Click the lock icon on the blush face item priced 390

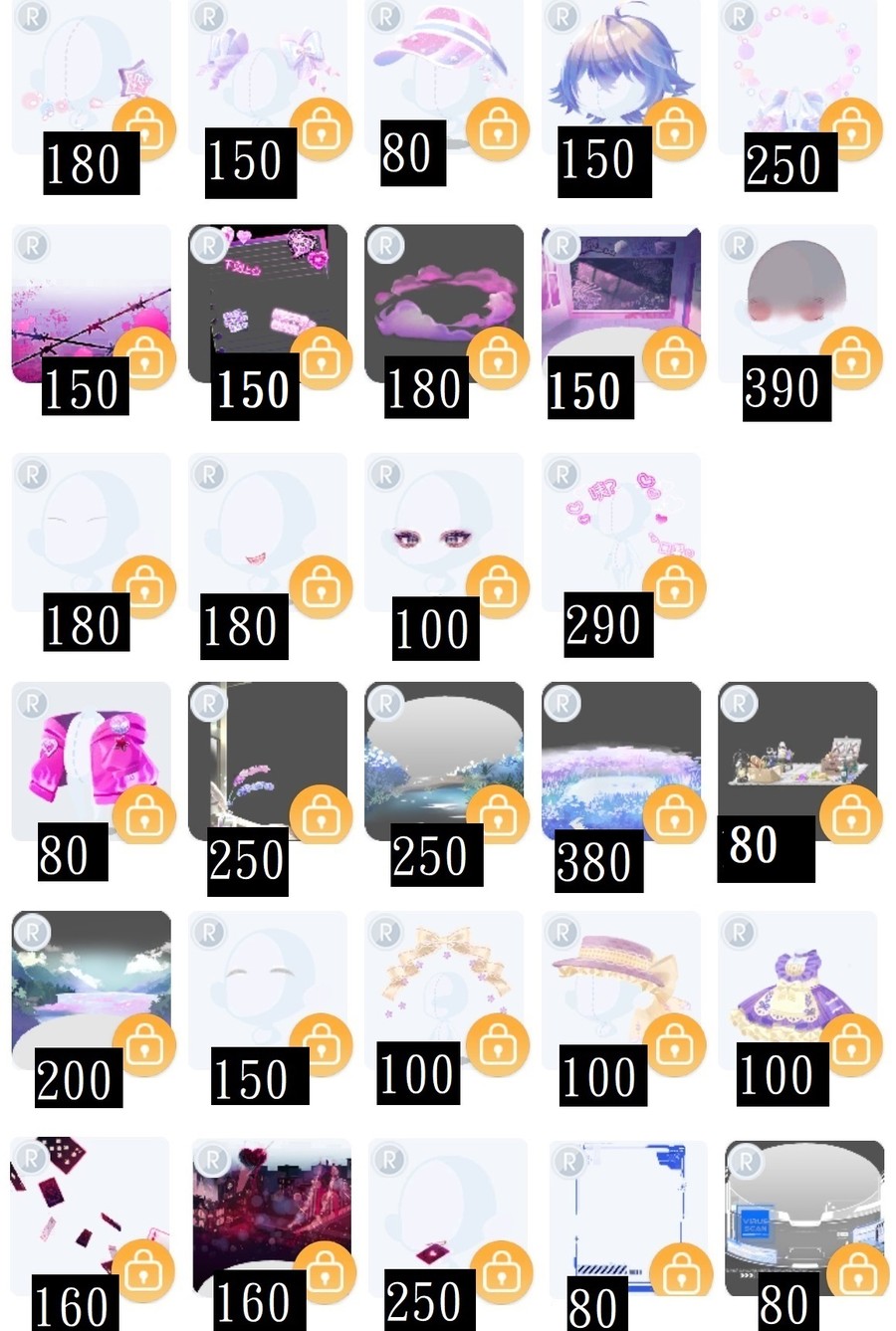(851, 357)
